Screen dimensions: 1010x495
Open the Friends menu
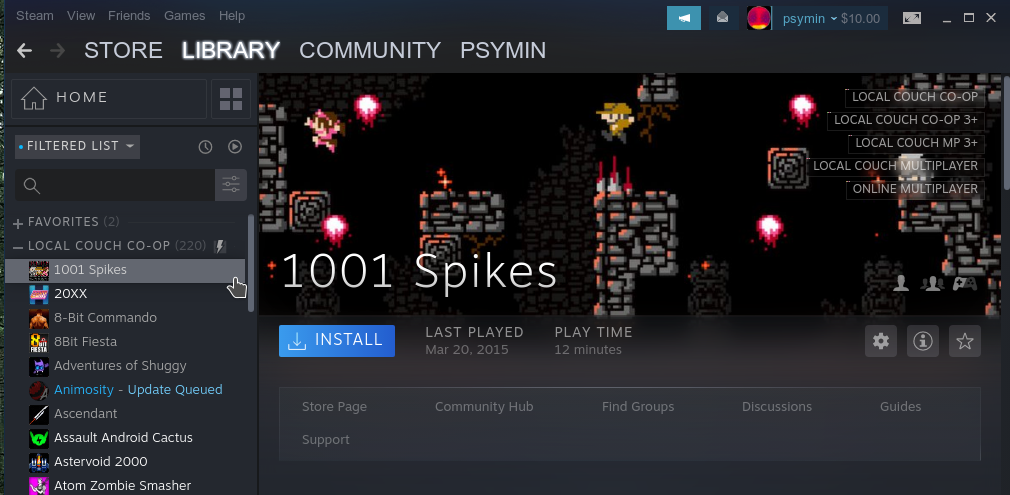click(x=129, y=15)
